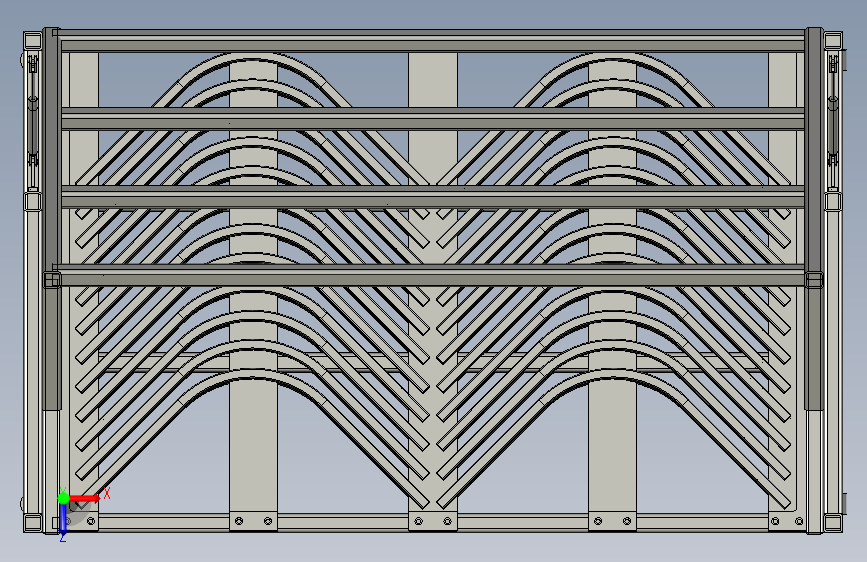Click the red "X" axis label
This screenshot has height=562, width=867.
click(107, 493)
